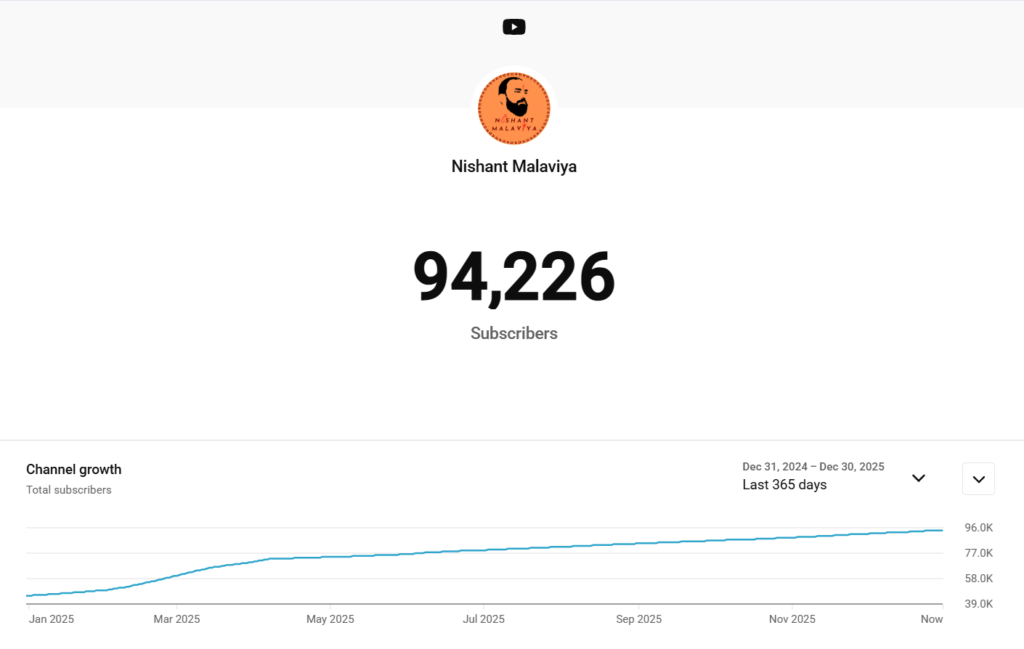Click the Now label at chart end
The width and height of the screenshot is (1024, 649).
pos(931,619)
